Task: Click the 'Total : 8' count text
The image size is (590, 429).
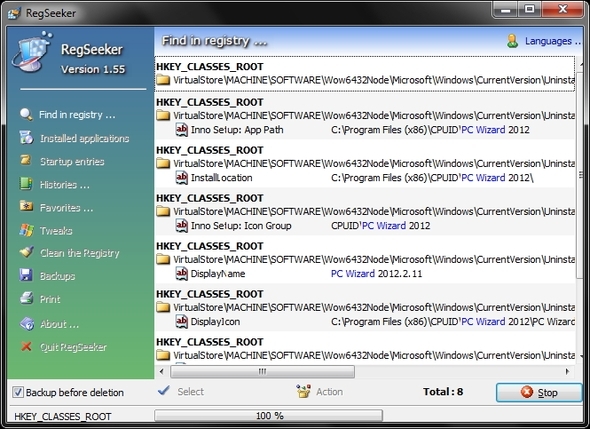Action: [x=443, y=392]
